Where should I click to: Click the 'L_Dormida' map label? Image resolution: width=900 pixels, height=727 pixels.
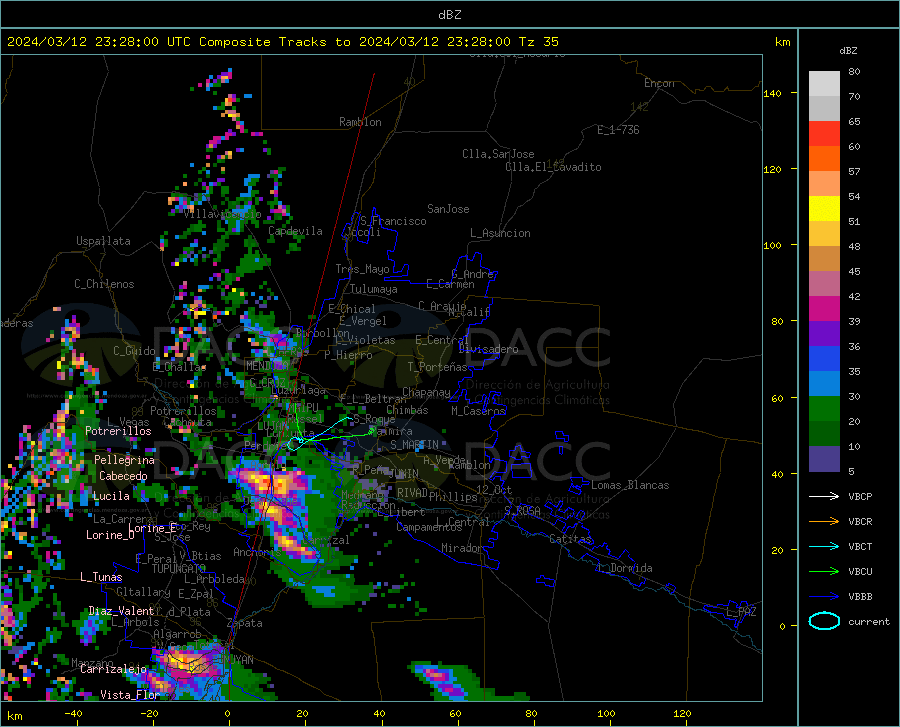(625, 568)
